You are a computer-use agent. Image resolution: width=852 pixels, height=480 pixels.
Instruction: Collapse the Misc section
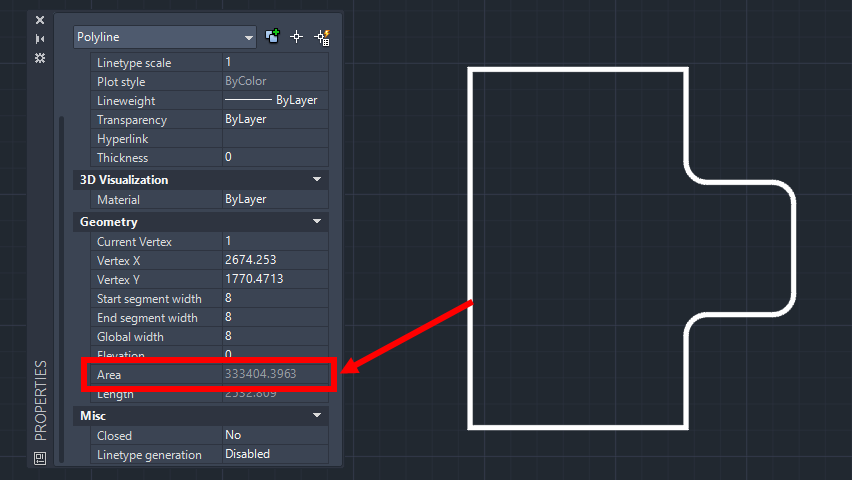(317, 415)
